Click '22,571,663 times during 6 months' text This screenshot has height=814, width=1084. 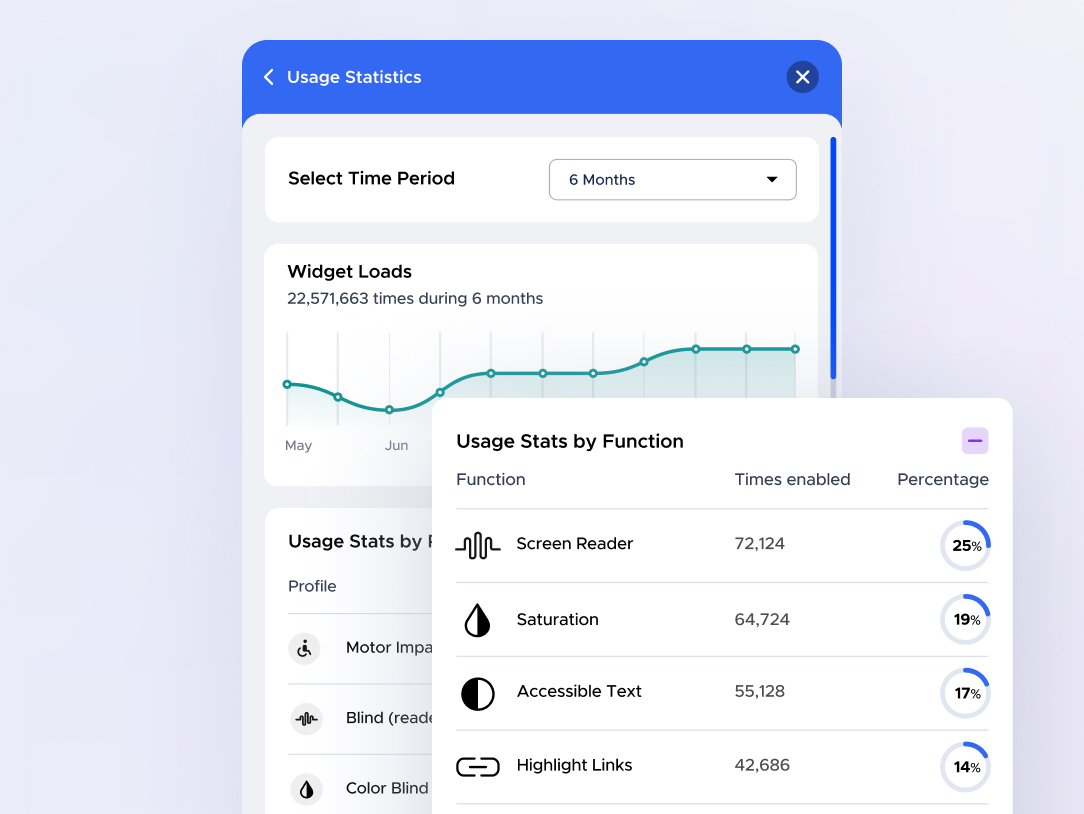point(415,299)
